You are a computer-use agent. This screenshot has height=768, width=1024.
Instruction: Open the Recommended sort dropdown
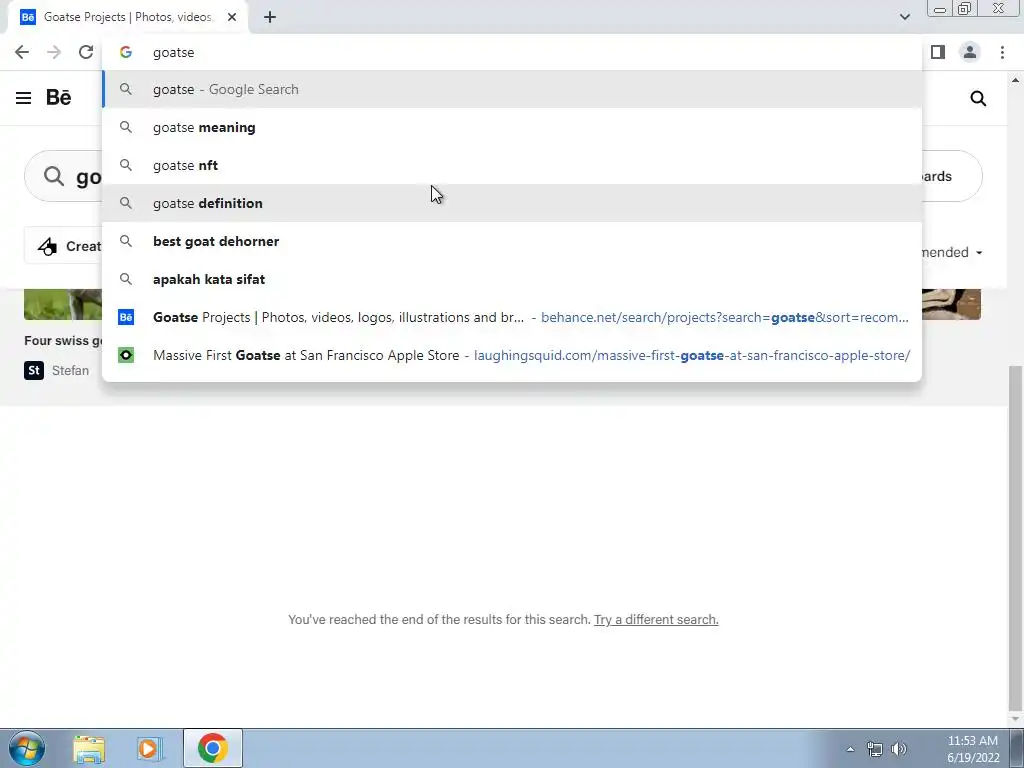pos(952,253)
